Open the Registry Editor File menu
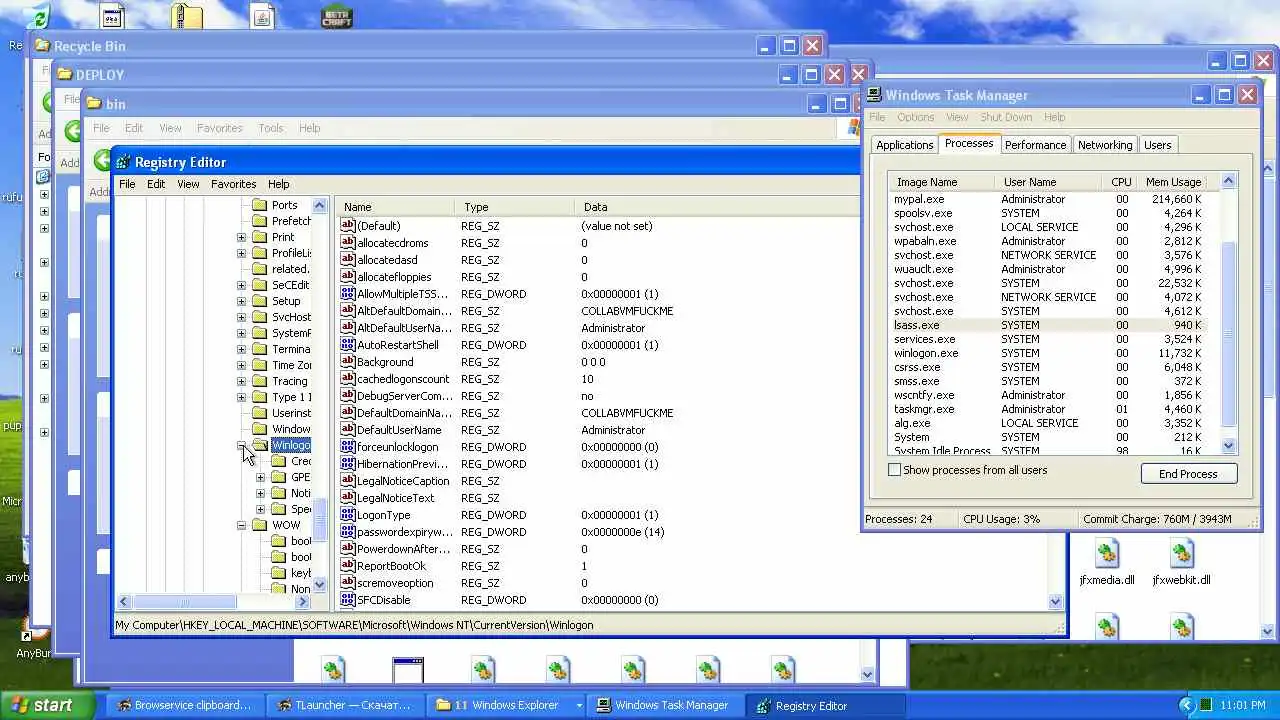1280x720 pixels. 127,184
